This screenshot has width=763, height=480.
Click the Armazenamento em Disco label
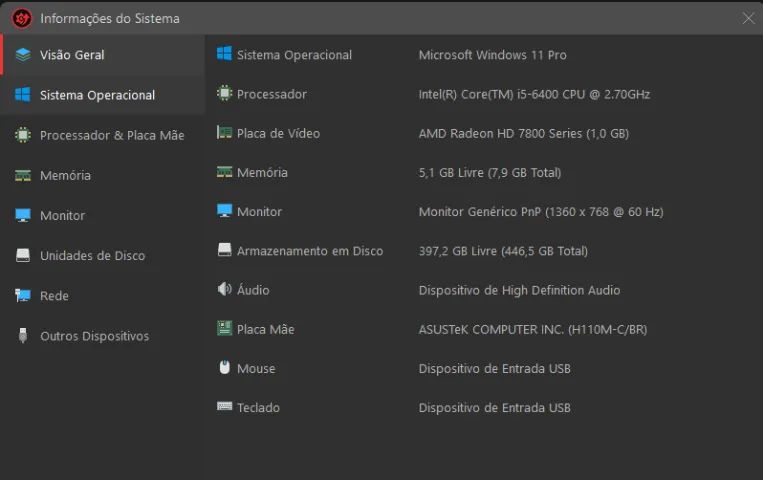pos(310,251)
